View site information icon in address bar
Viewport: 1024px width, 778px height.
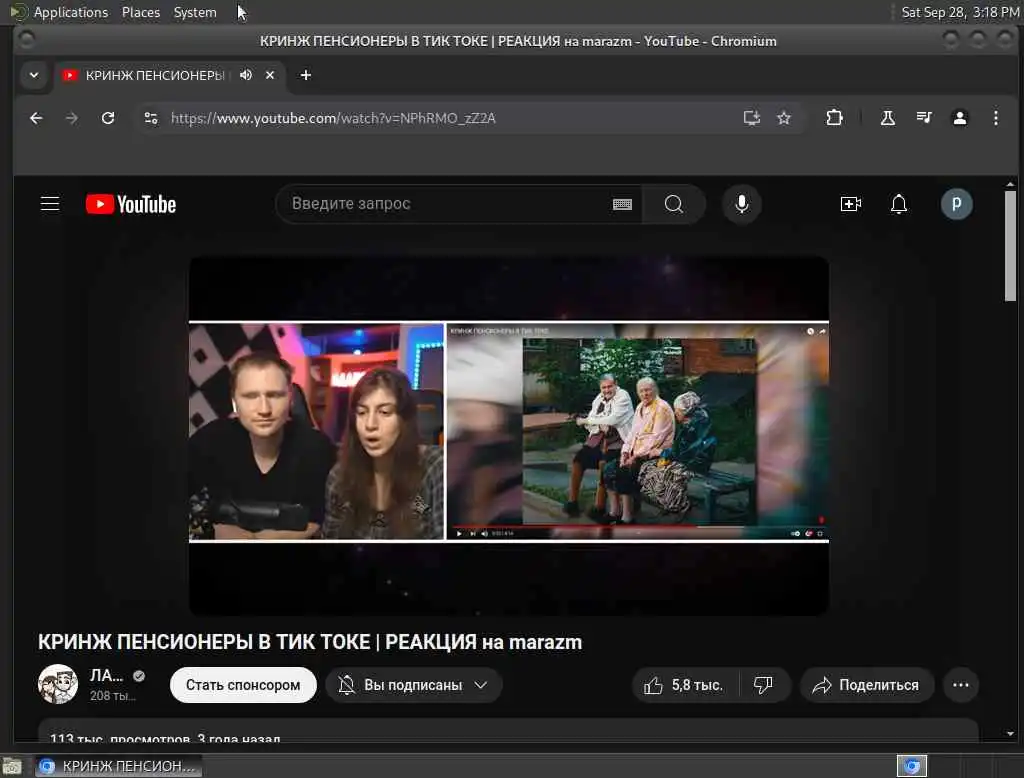[151, 118]
